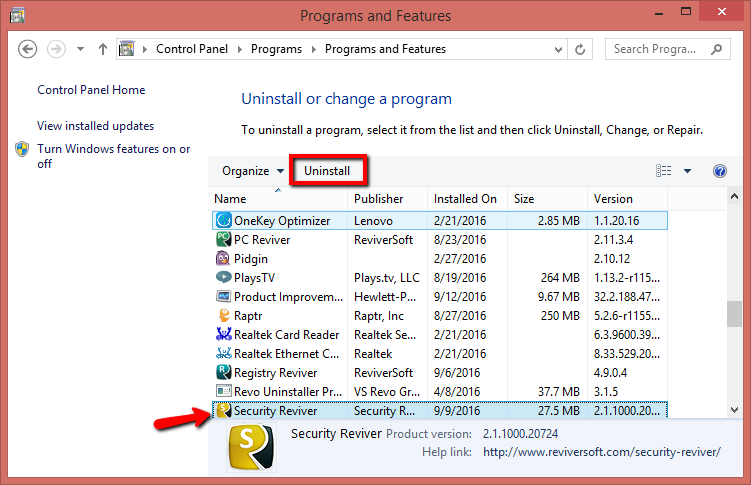Click the Security Reviver row icon
This screenshot has width=751, height=485.
point(223,410)
